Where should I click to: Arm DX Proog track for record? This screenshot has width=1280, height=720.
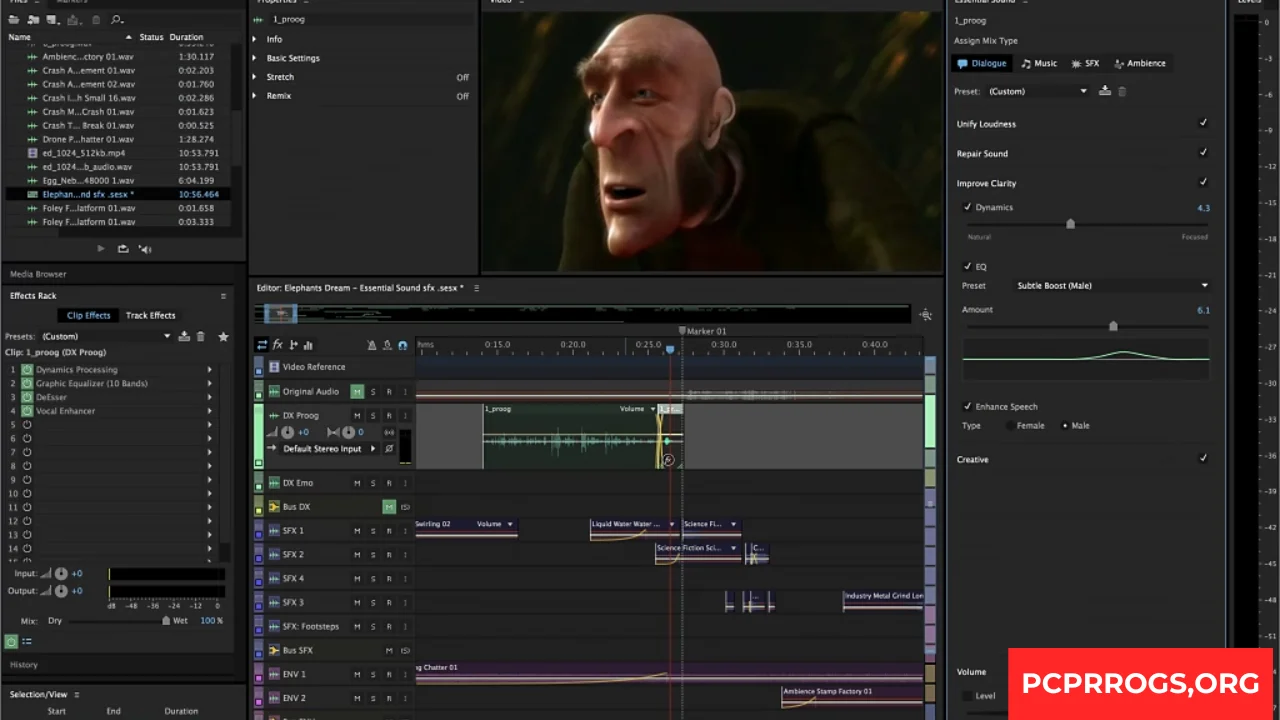point(389,416)
